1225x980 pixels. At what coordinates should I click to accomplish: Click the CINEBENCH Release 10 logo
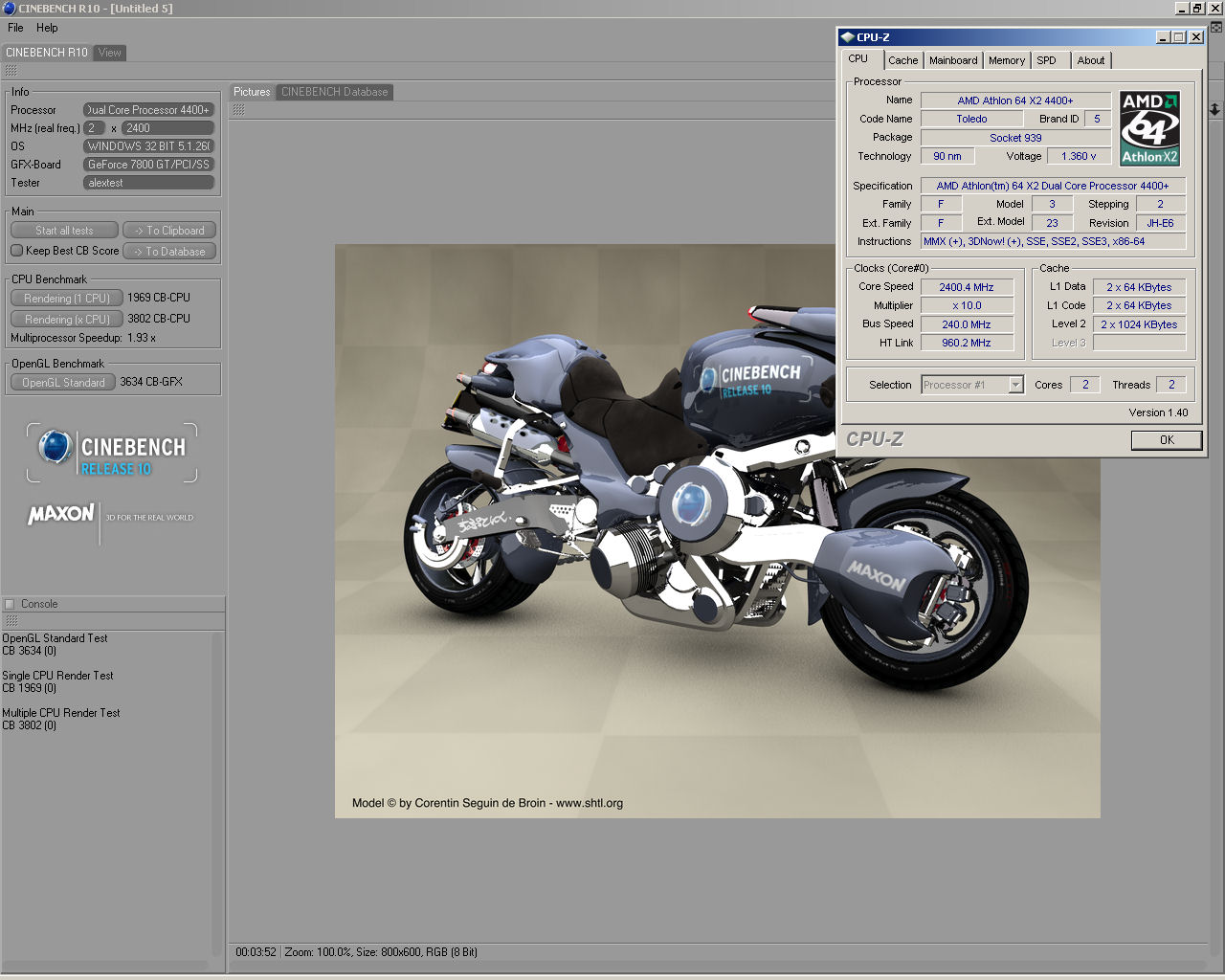click(x=112, y=453)
